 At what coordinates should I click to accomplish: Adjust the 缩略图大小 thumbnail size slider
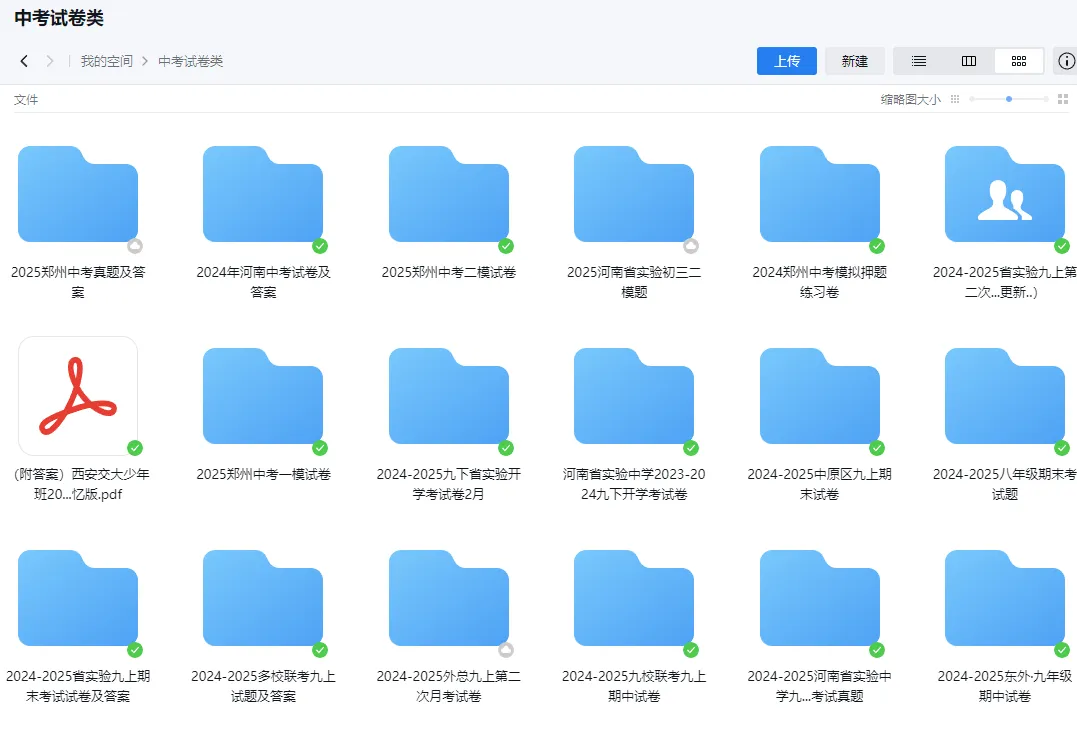pyautogui.click(x=1008, y=99)
